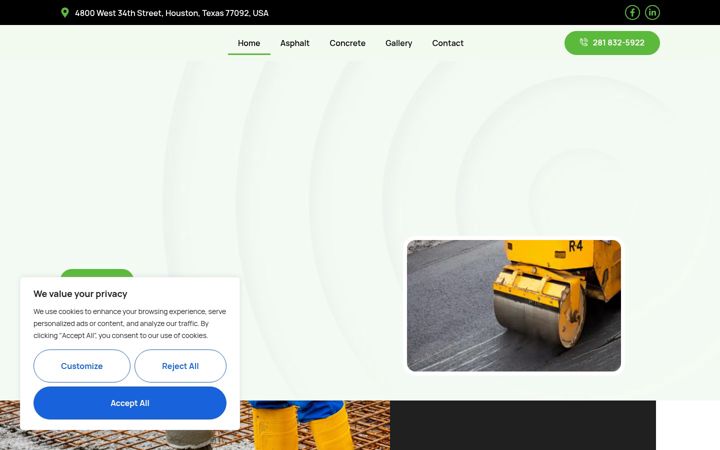Image resolution: width=720 pixels, height=450 pixels.
Task: Open the Facebook social icon
Action: pyautogui.click(x=632, y=12)
